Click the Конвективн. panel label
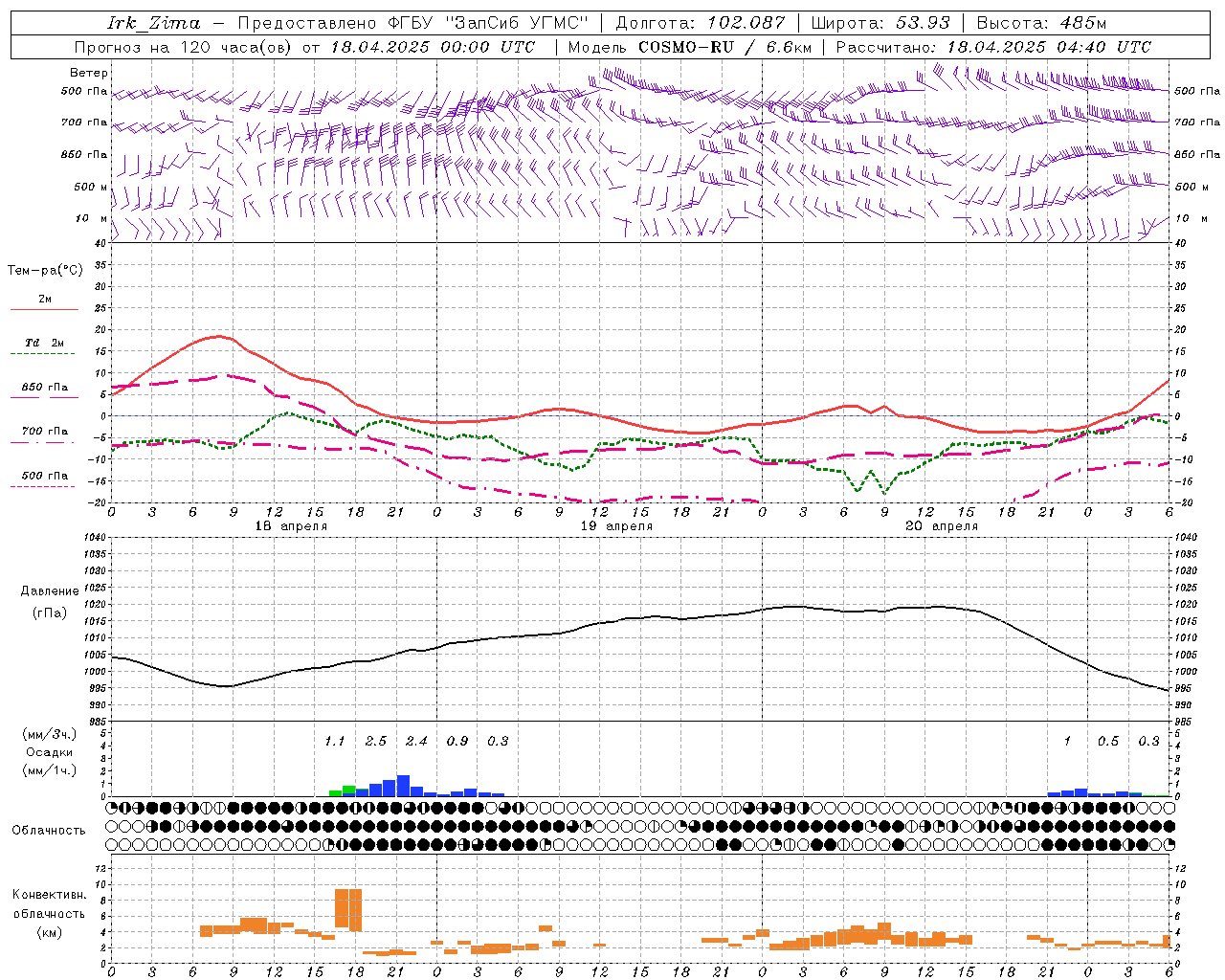This screenshot has width=1225, height=980. tap(49, 895)
